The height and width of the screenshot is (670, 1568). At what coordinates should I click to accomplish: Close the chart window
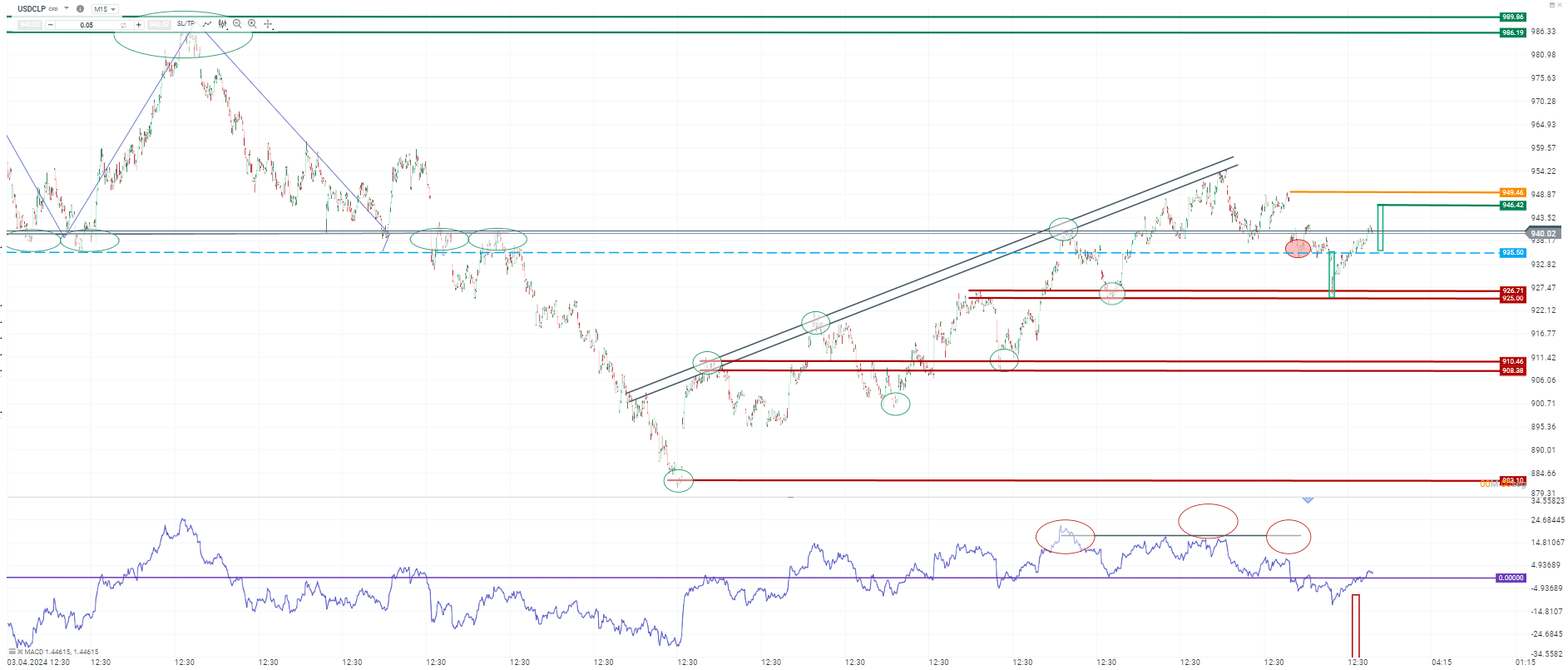(x=1561, y=5)
